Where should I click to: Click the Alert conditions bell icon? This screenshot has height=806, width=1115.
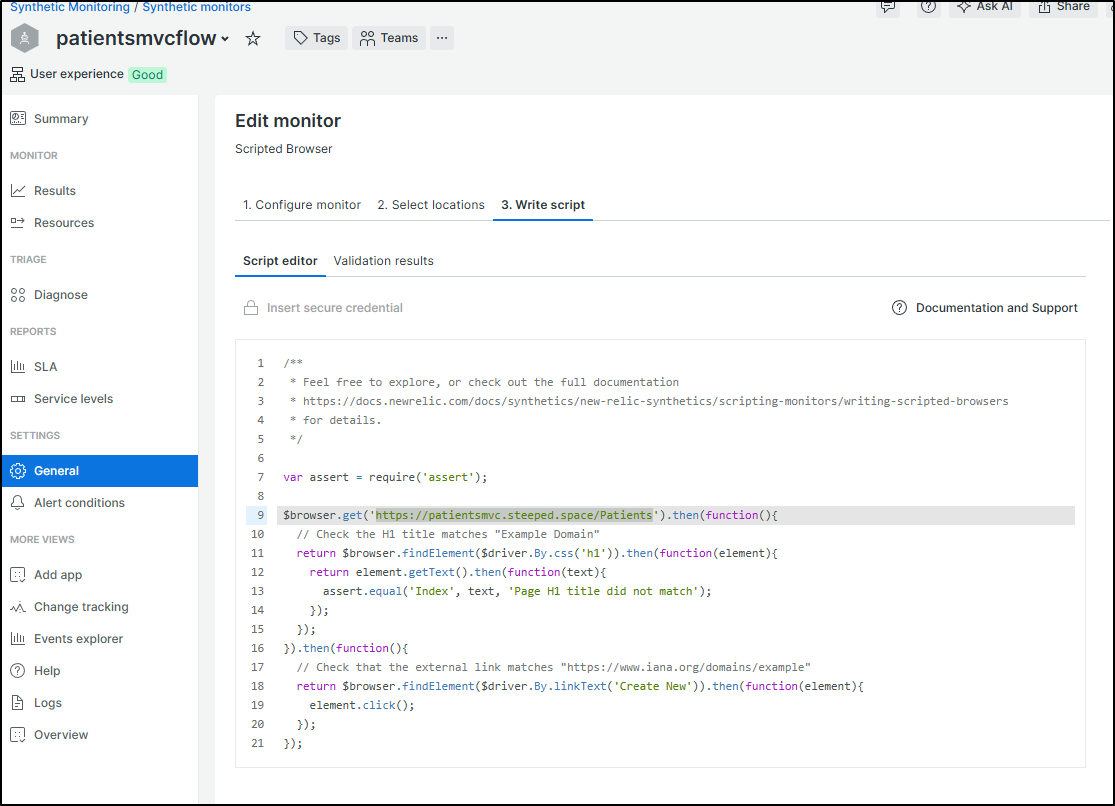click(18, 503)
